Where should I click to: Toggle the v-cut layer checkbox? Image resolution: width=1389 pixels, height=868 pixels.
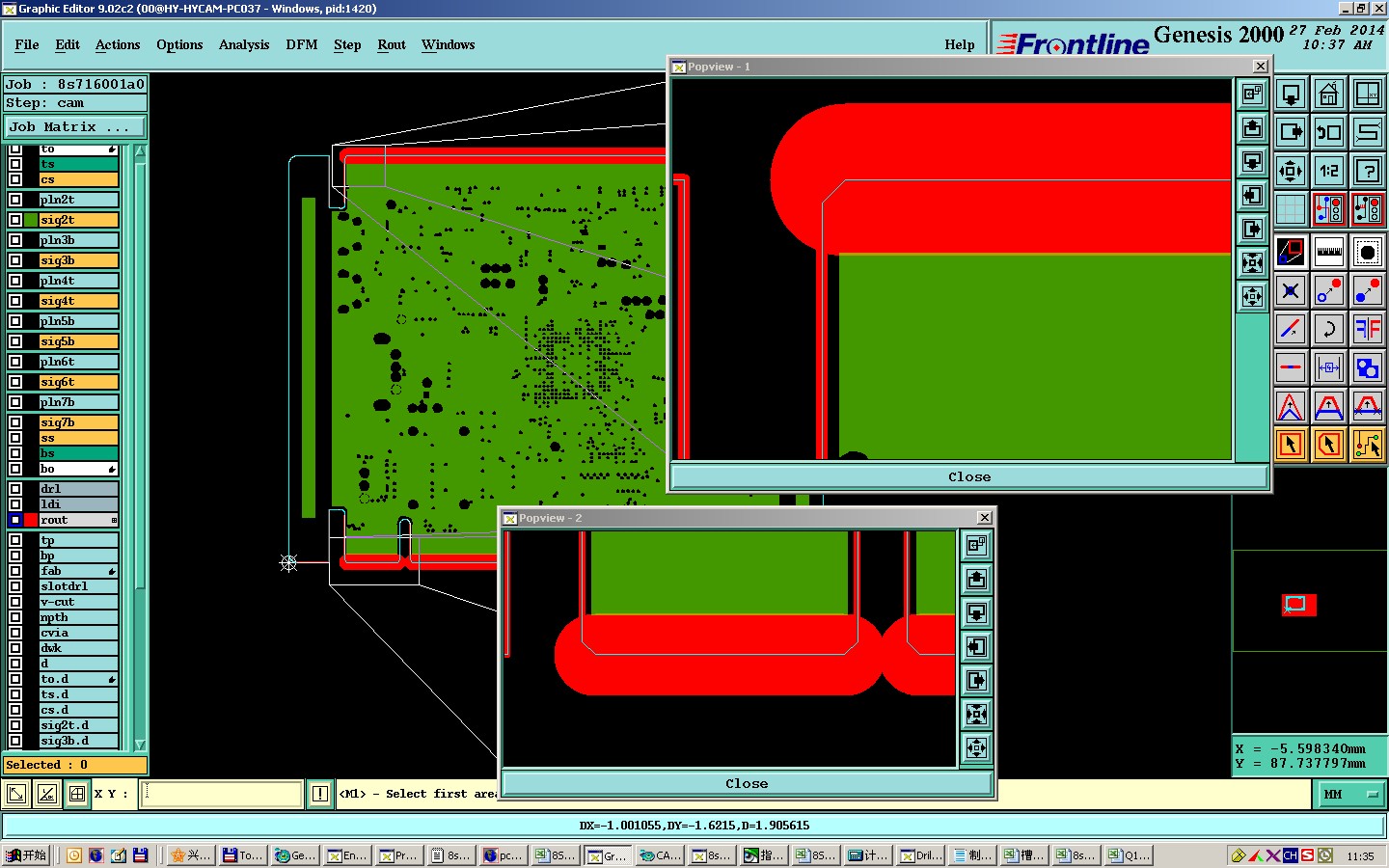coord(15,602)
